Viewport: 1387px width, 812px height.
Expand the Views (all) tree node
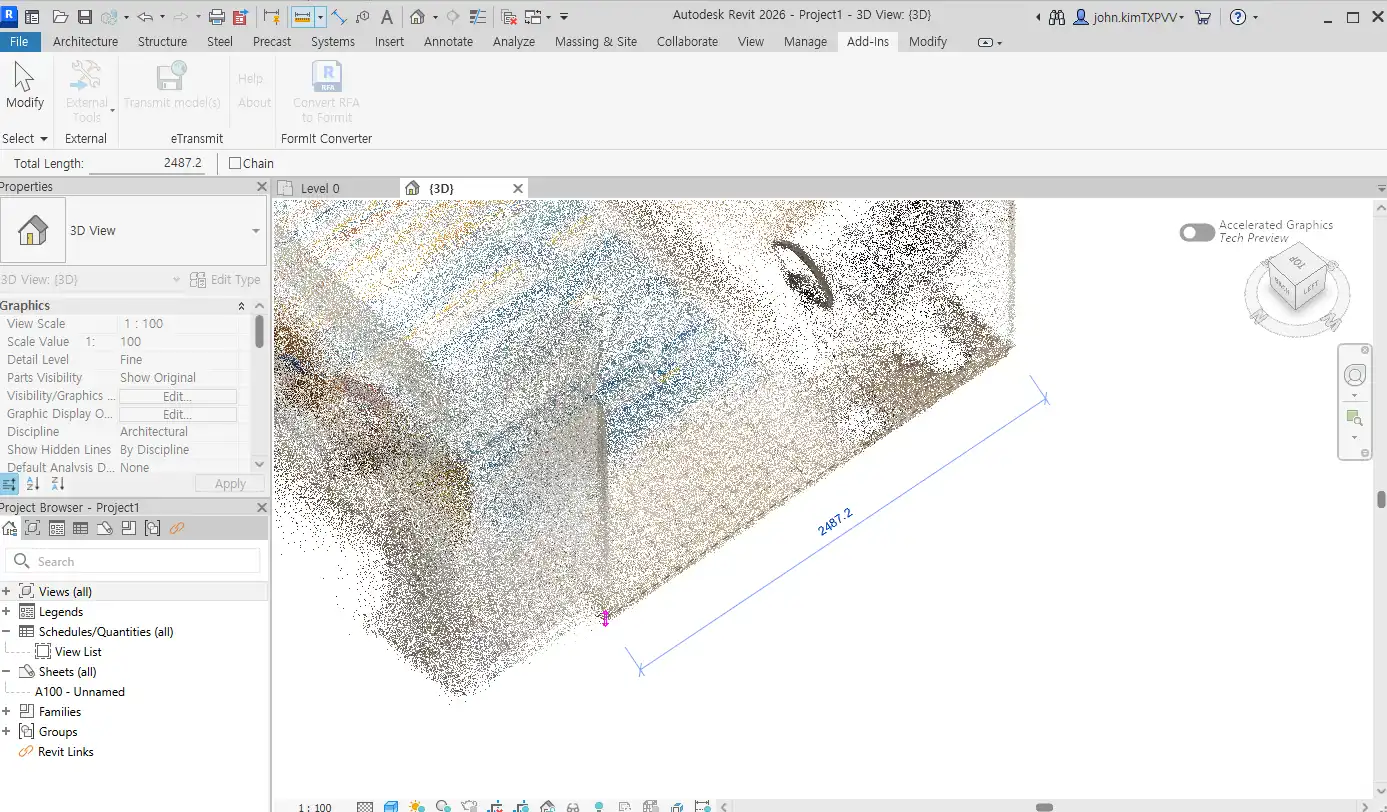[x=6, y=592]
